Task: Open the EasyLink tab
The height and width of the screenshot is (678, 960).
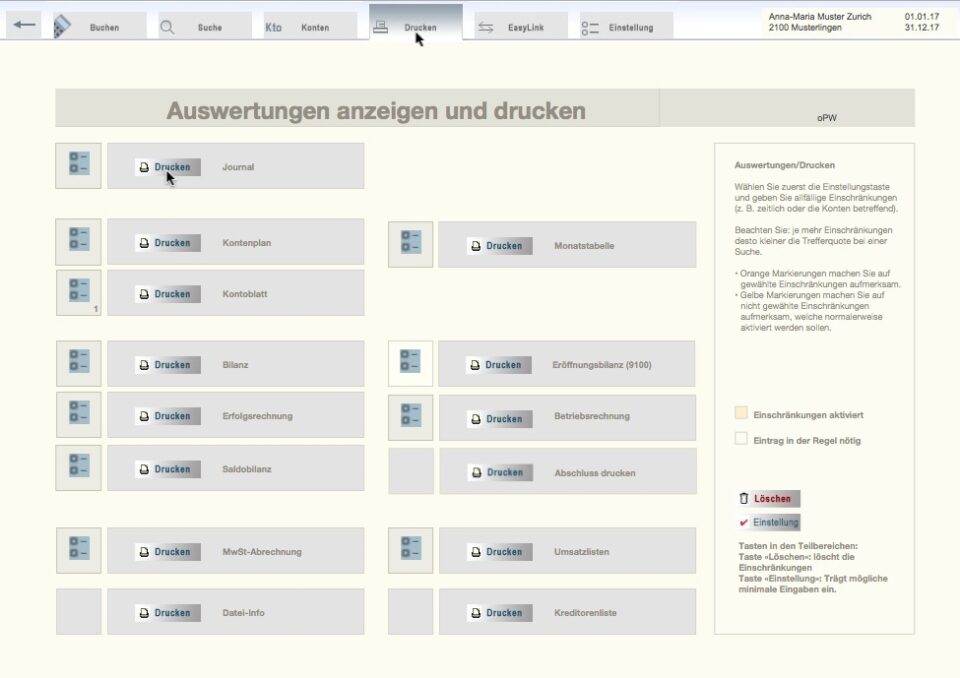Action: 520,27
